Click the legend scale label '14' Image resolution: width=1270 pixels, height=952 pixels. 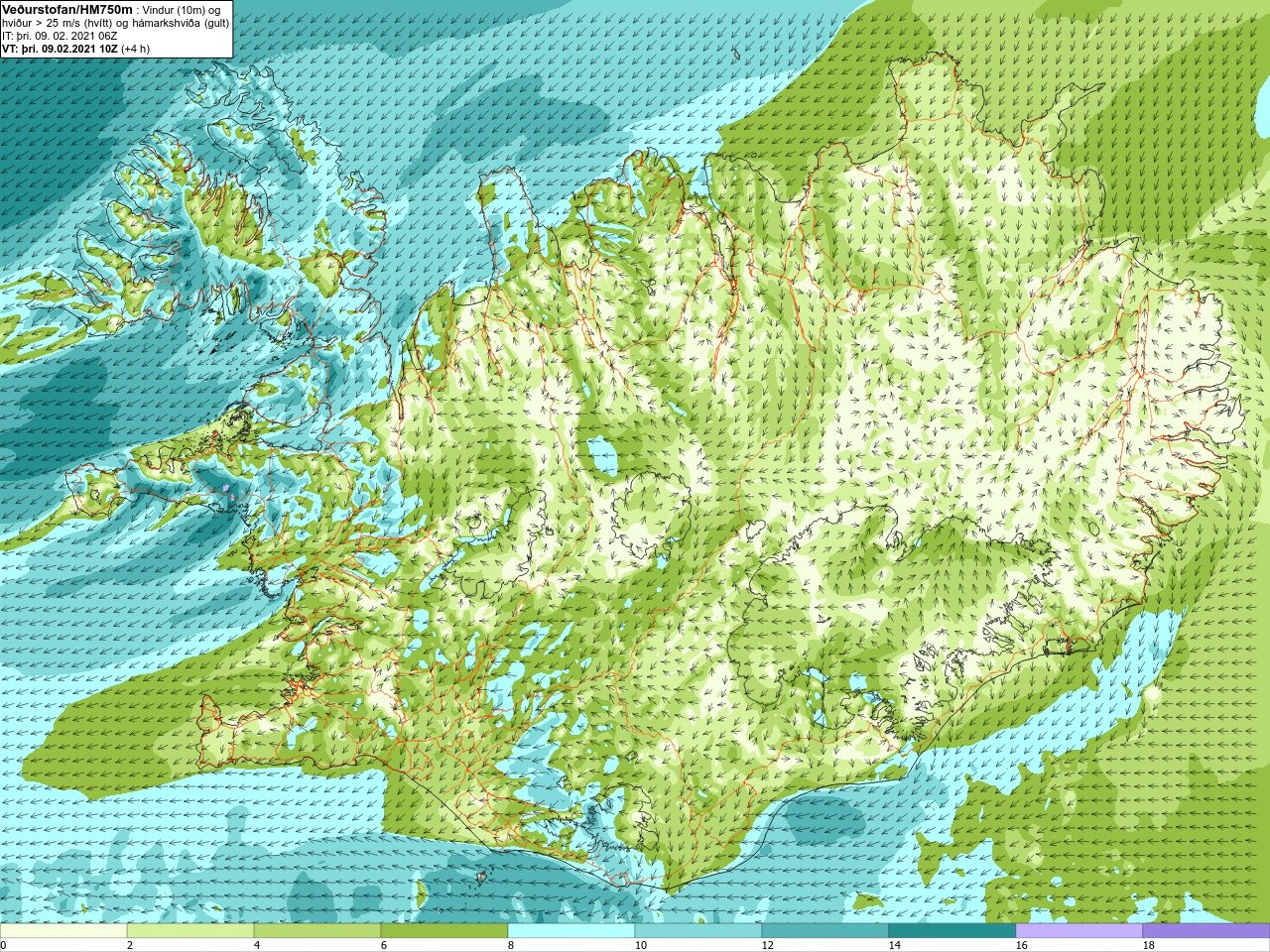894,945
